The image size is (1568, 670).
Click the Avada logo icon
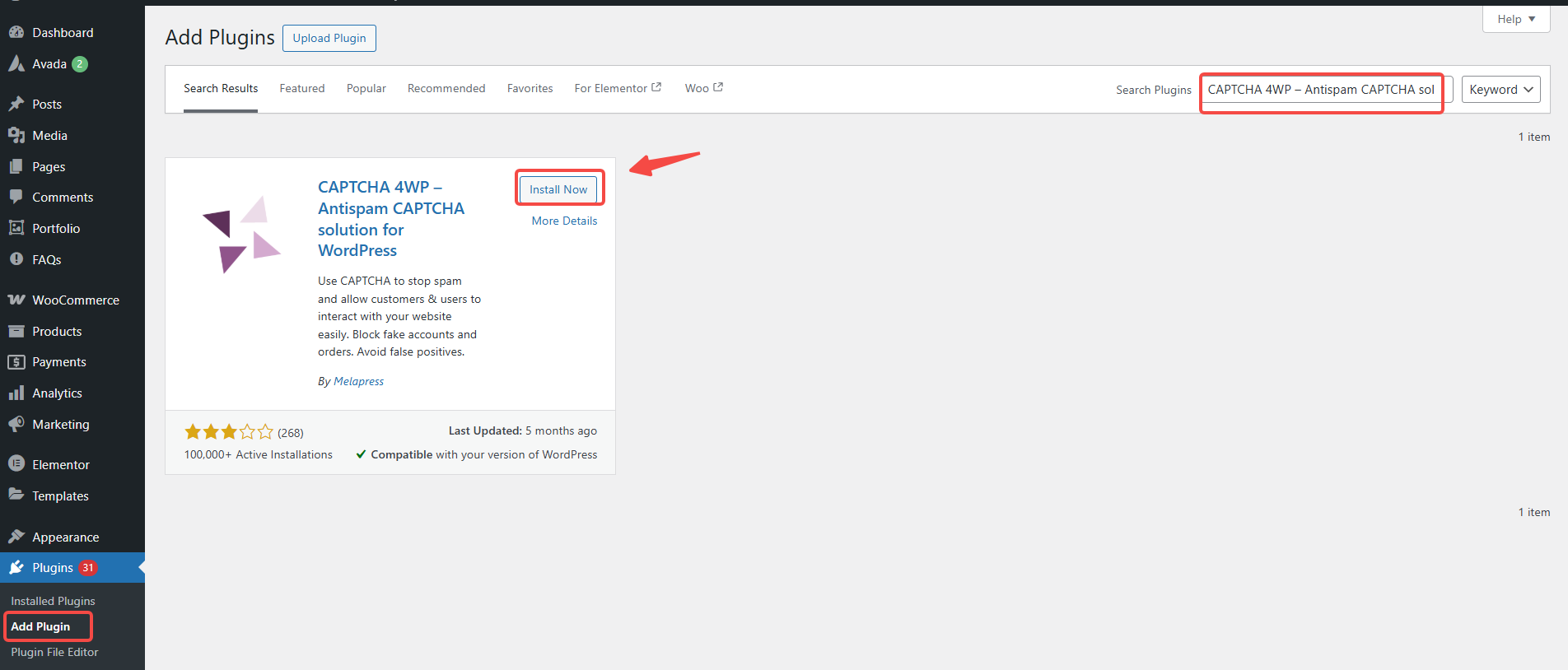16,63
